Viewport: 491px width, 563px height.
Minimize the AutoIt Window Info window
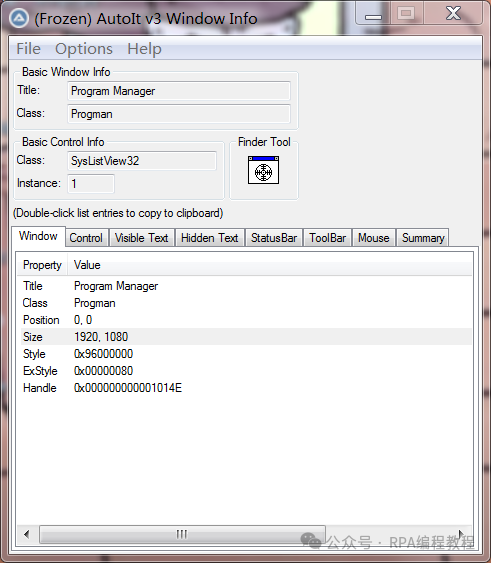[373, 14]
